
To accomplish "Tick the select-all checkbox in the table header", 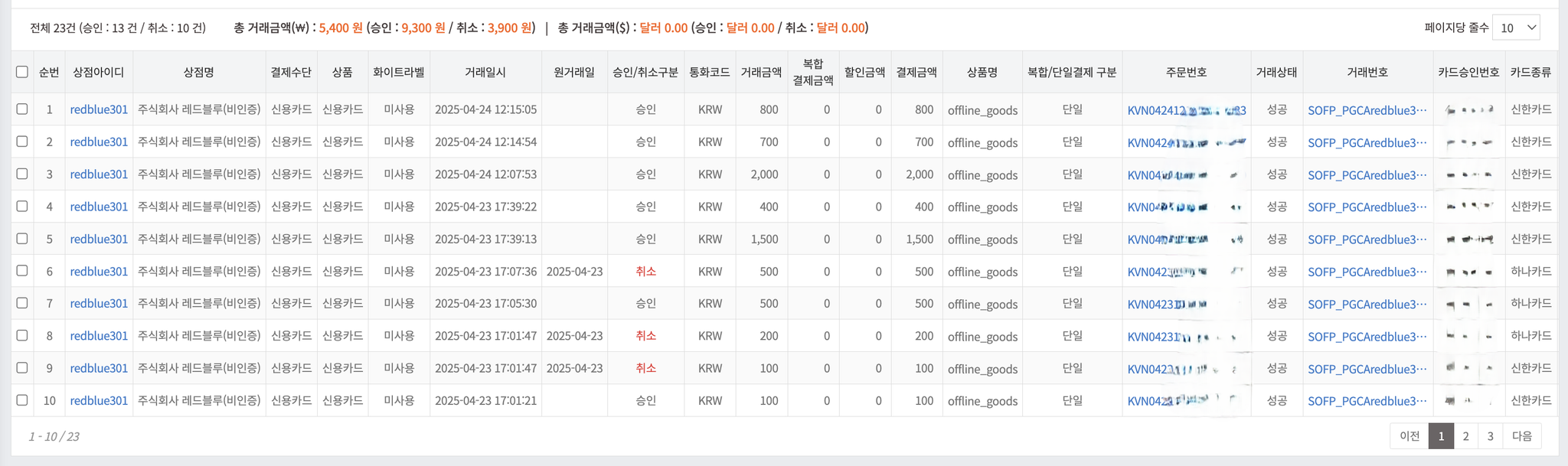I will pos(22,72).
